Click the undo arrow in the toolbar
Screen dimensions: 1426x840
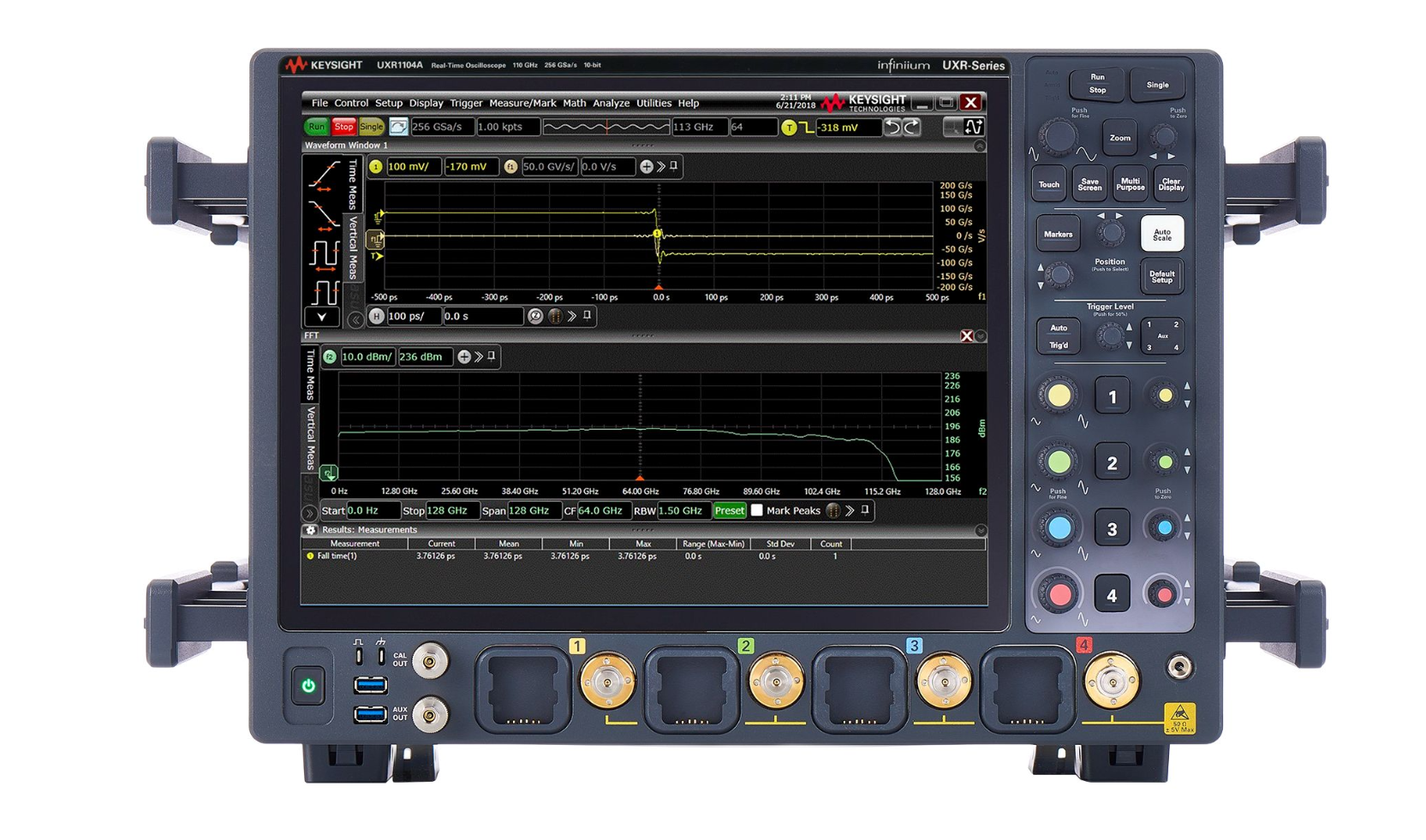click(892, 128)
